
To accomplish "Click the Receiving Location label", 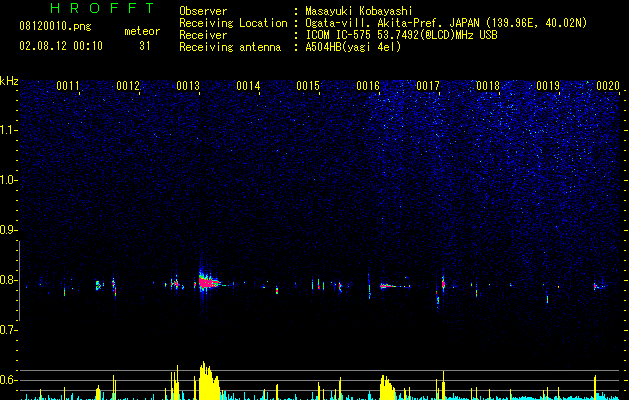I will [x=233, y=23].
